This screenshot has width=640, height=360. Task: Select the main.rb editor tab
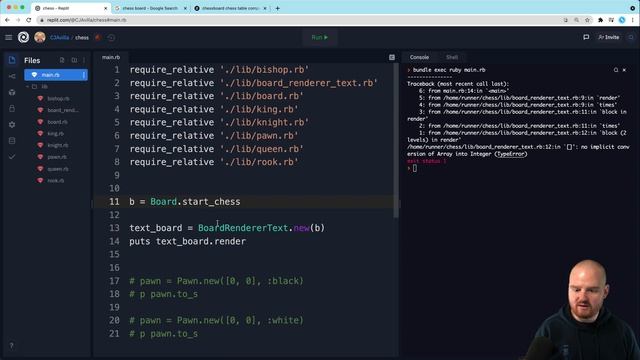point(111,57)
